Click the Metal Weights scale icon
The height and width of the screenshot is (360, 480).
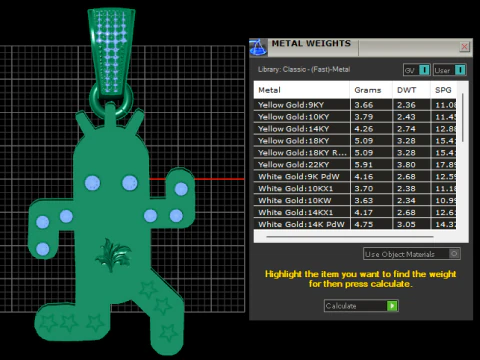(x=258, y=47)
